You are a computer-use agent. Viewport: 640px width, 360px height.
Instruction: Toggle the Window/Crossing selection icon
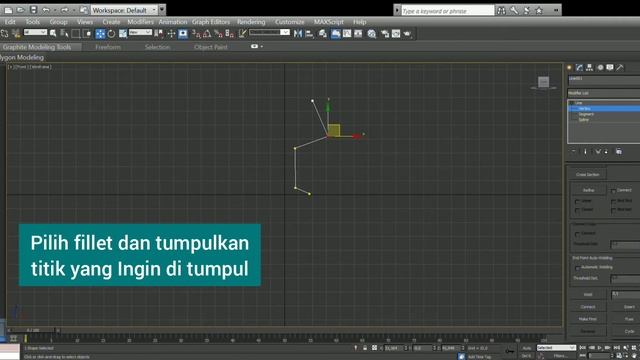pos(87,34)
